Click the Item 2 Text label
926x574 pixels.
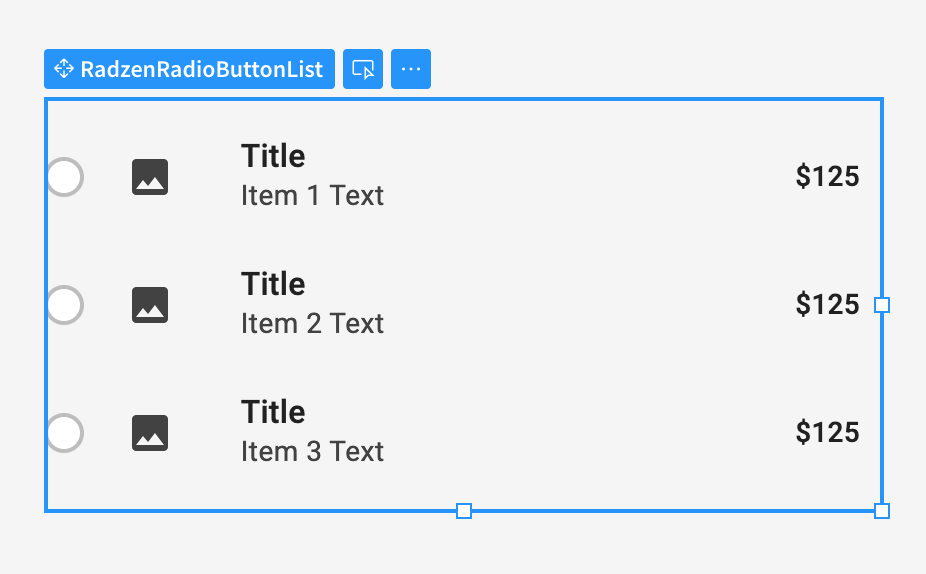312,324
